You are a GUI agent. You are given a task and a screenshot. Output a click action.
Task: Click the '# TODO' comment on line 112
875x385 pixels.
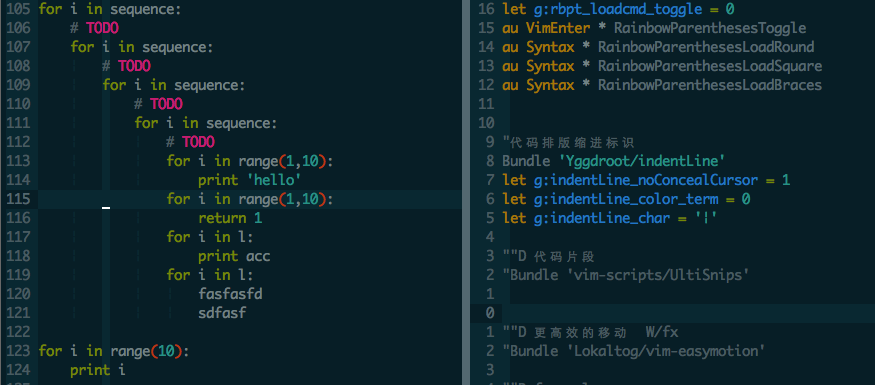[190, 142]
